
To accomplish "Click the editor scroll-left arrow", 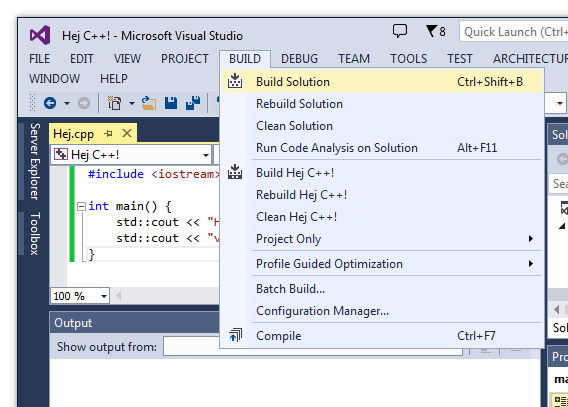I will 118,296.
